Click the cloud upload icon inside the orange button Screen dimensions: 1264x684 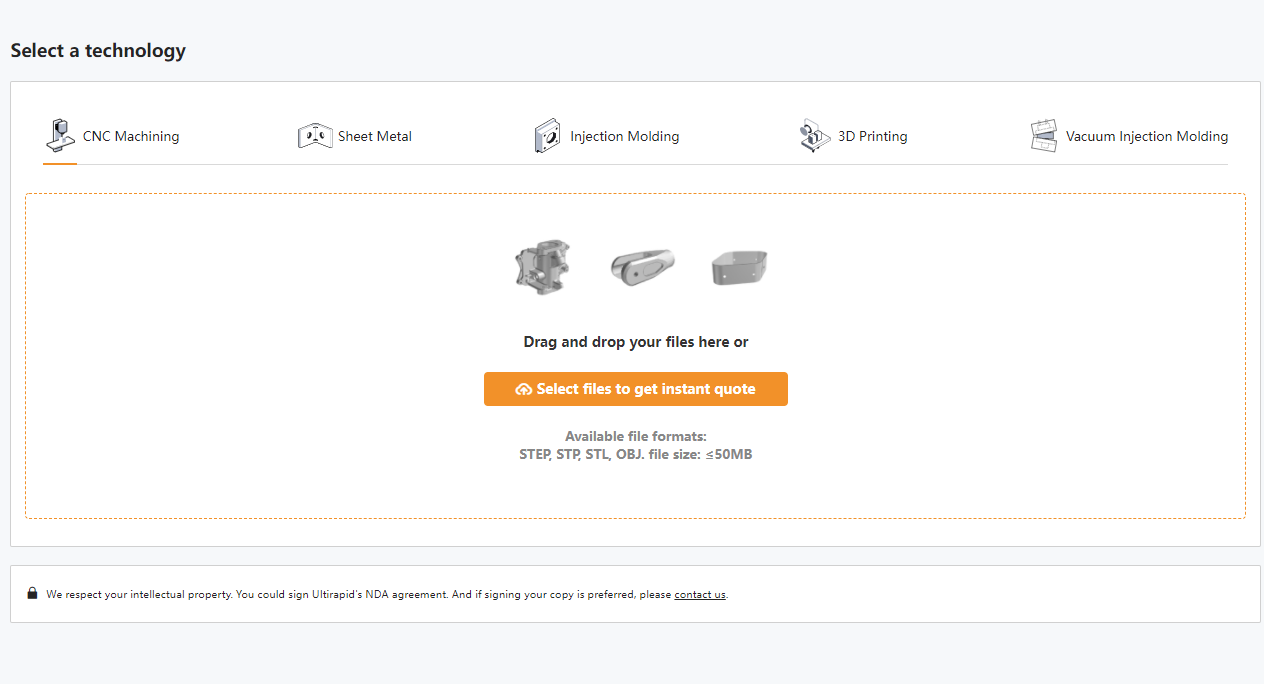[524, 389]
